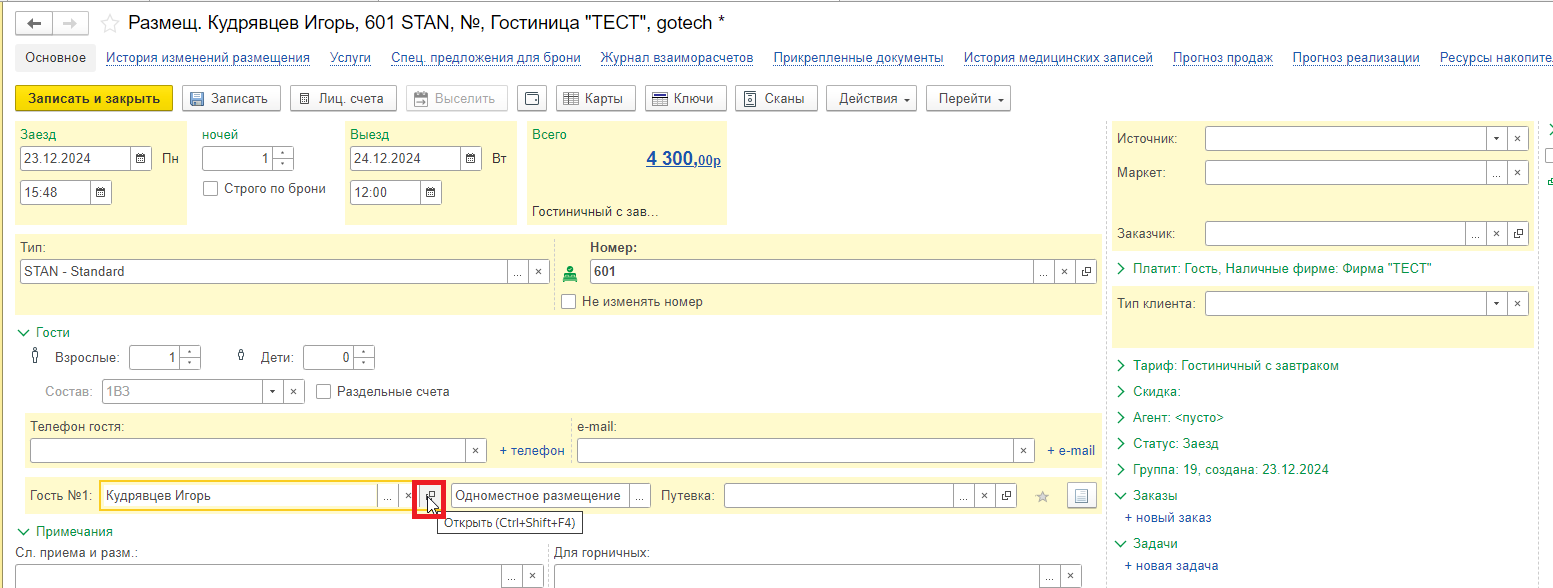Click the window icon button next to Выселить
The height and width of the screenshot is (588, 1553).
click(531, 98)
